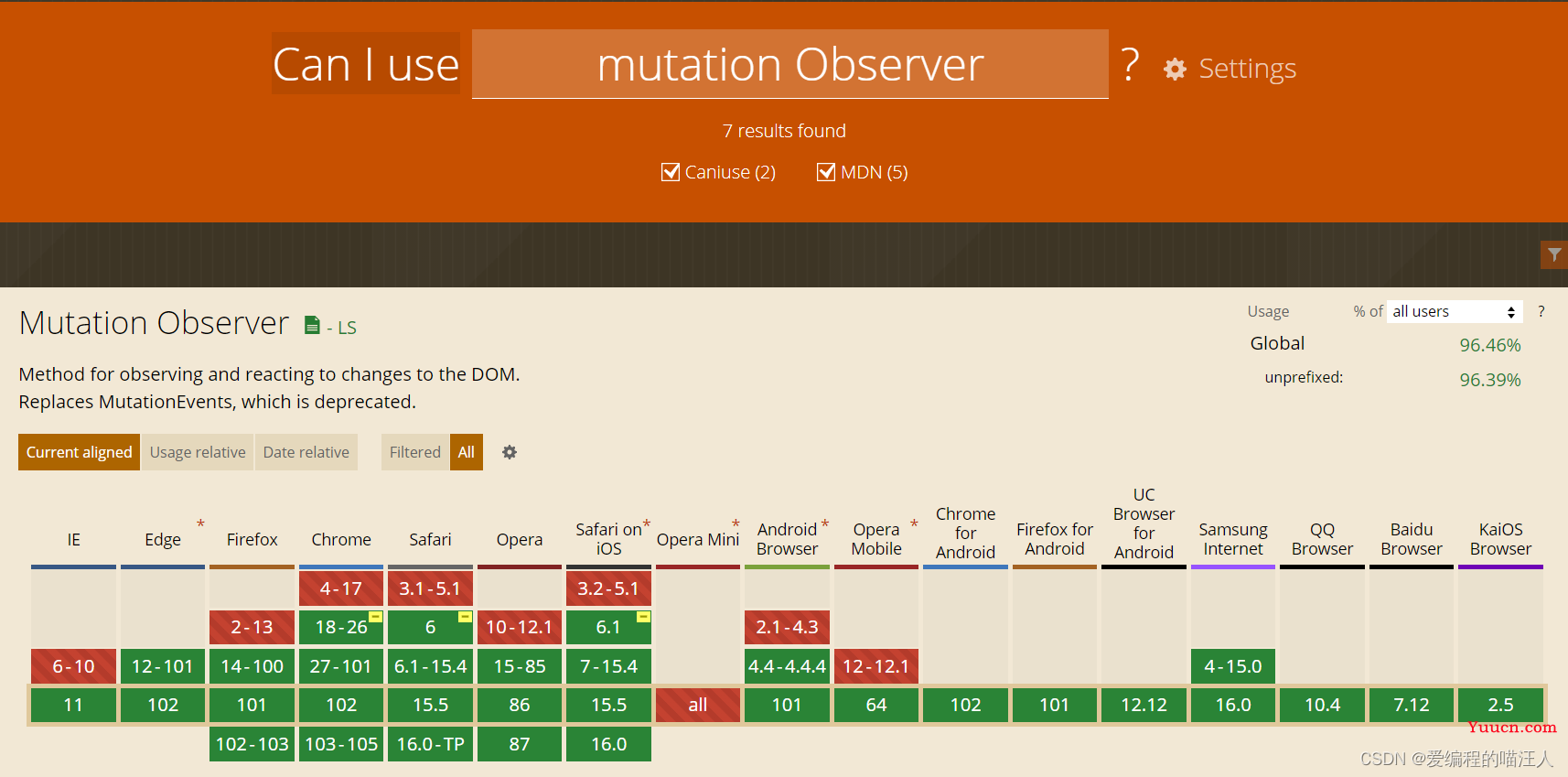
Task: Switch to Date relative view
Action: pyautogui.click(x=306, y=452)
